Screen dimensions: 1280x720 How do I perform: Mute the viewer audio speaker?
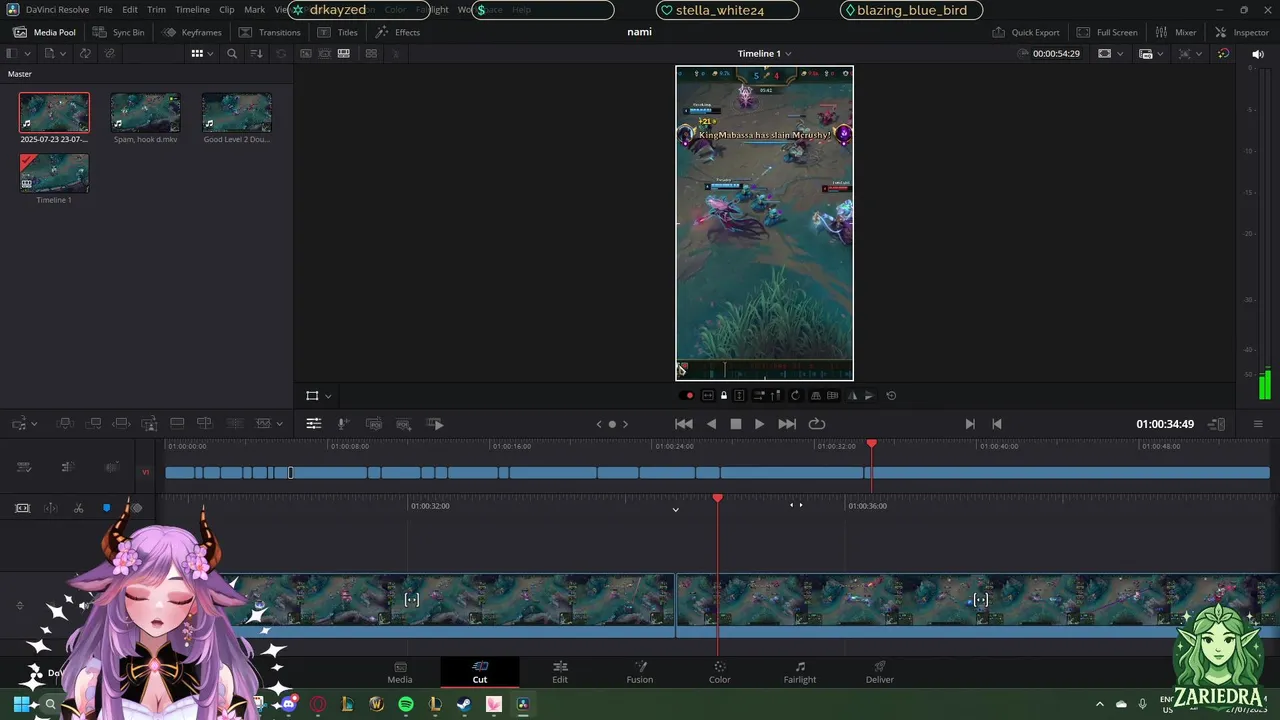pyautogui.click(x=1257, y=53)
